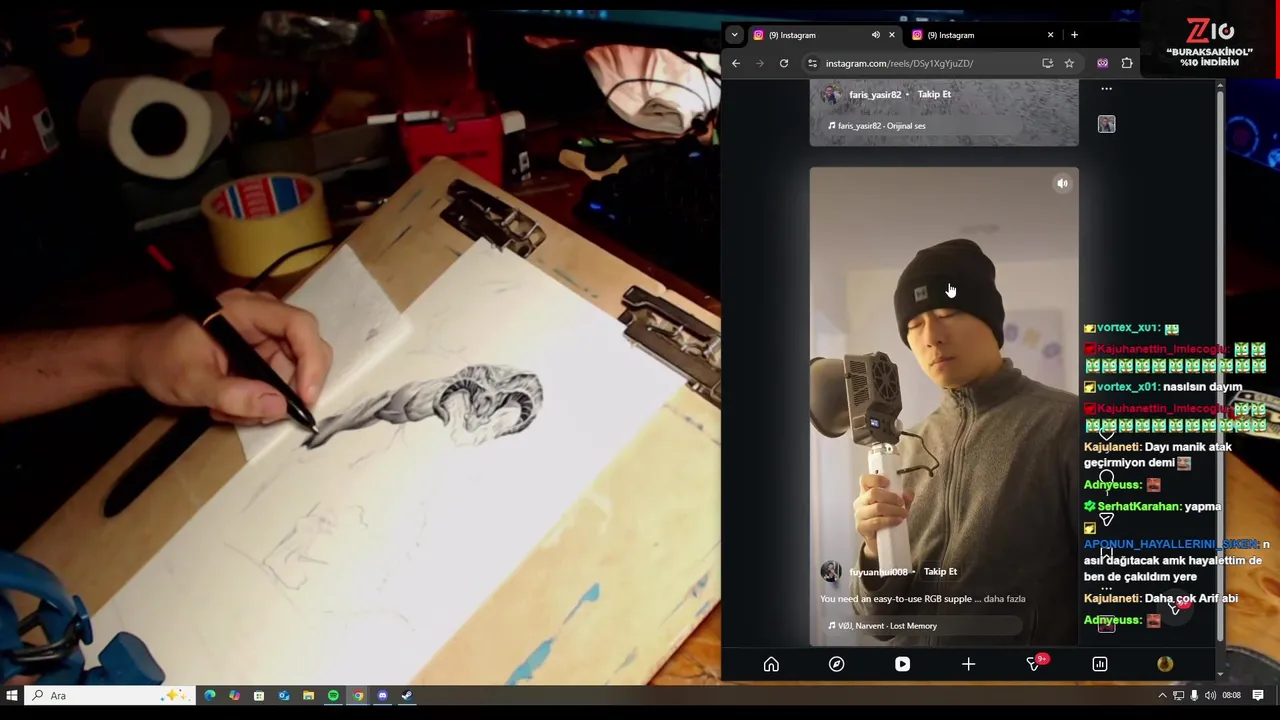Screen dimensions: 1280x720
Task: Click the taskbar clock 08:08
Action: click(x=1231, y=696)
